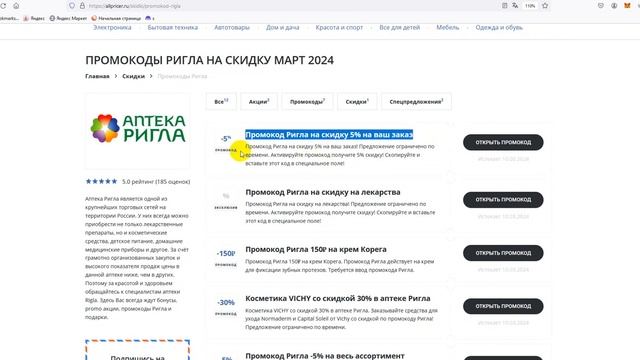Click the -5% discount badge
Screen dimensions: 640x360
coord(226,139)
